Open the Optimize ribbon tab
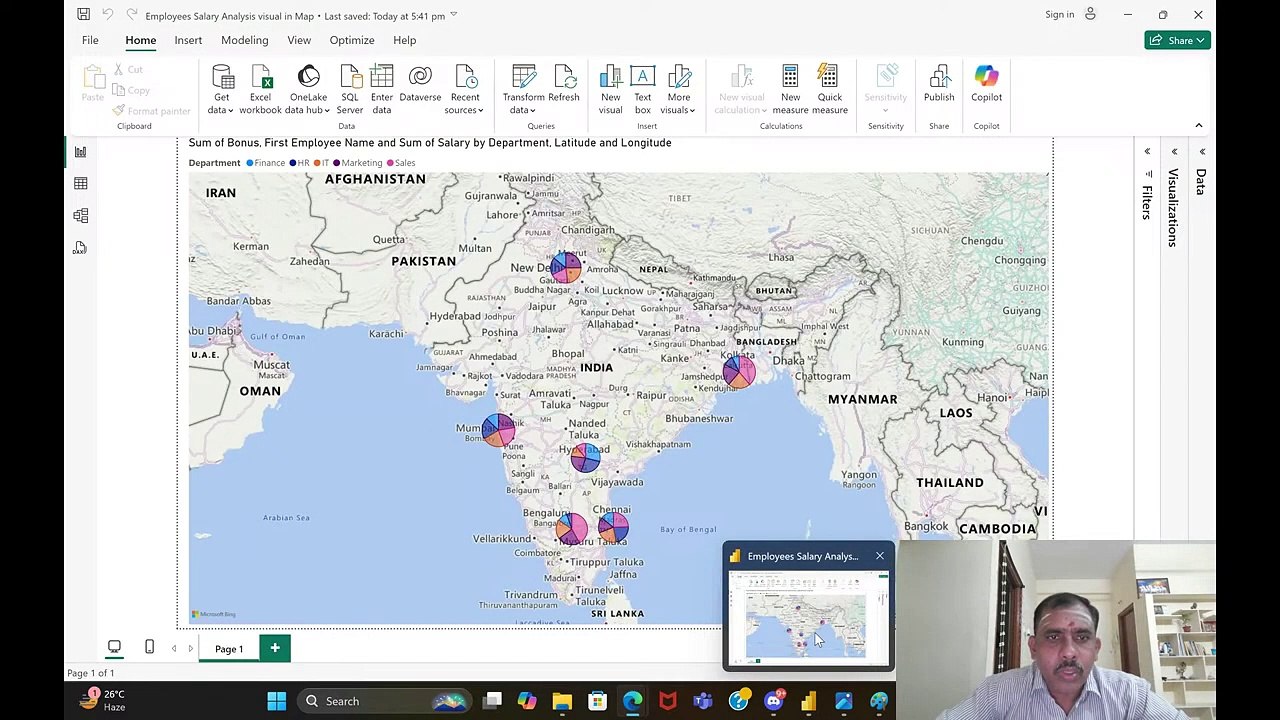 pyautogui.click(x=352, y=40)
